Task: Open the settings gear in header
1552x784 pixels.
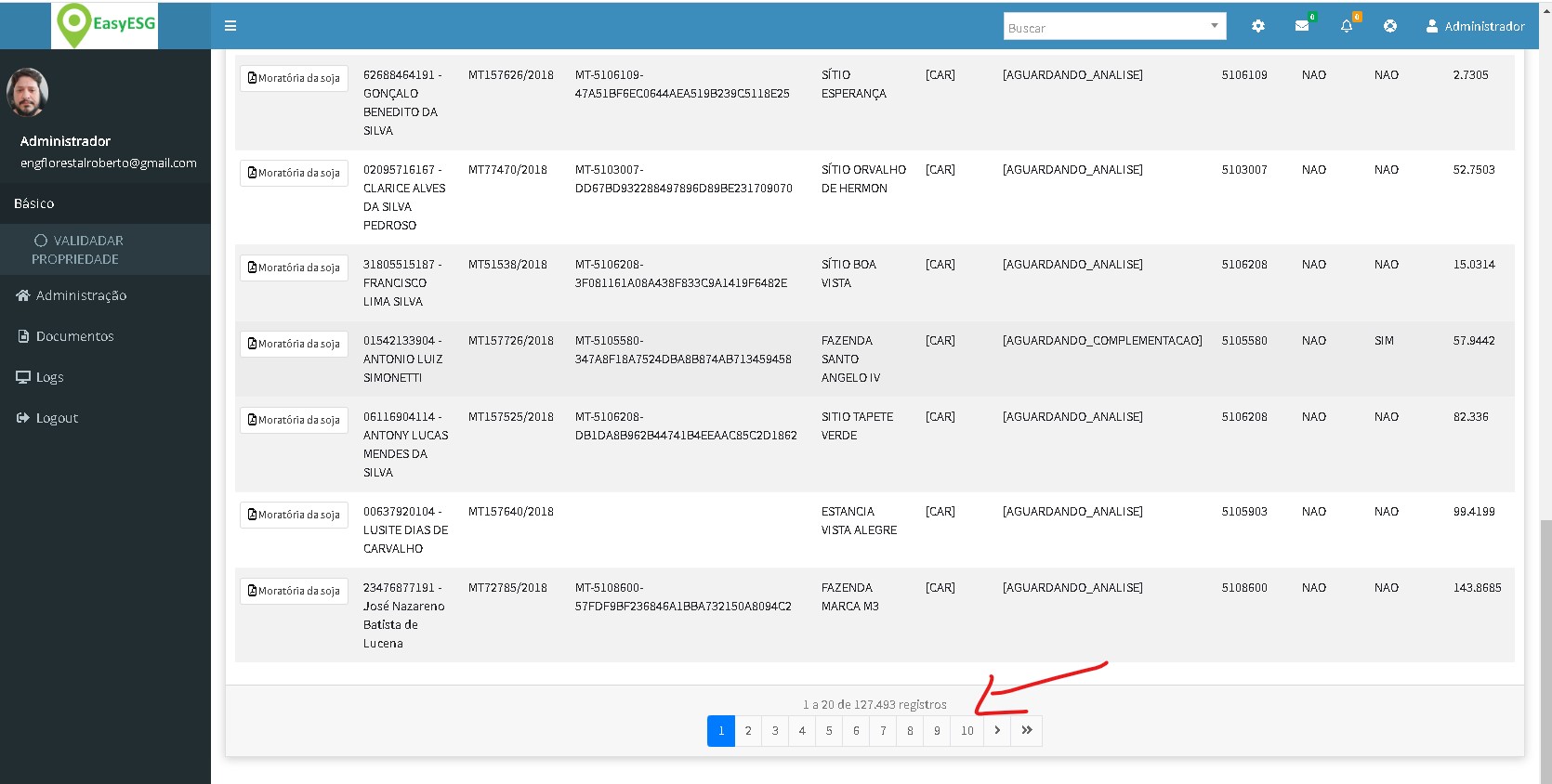Action: (x=1258, y=26)
